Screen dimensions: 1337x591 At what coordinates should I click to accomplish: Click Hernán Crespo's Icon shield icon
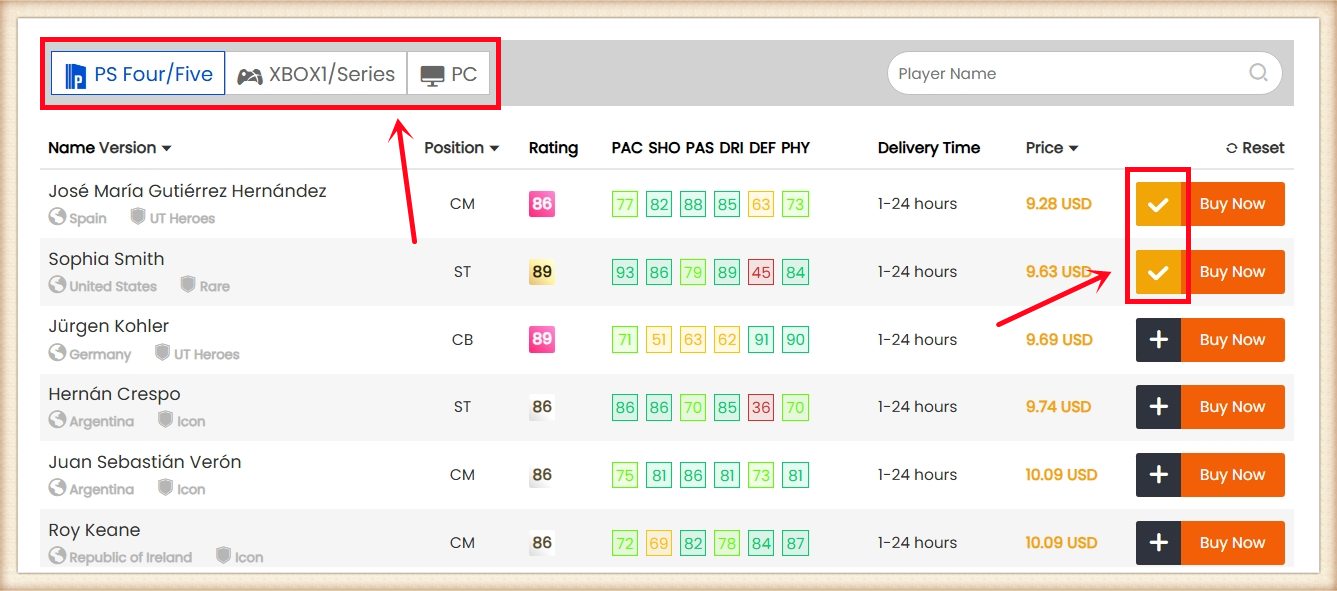pos(165,420)
